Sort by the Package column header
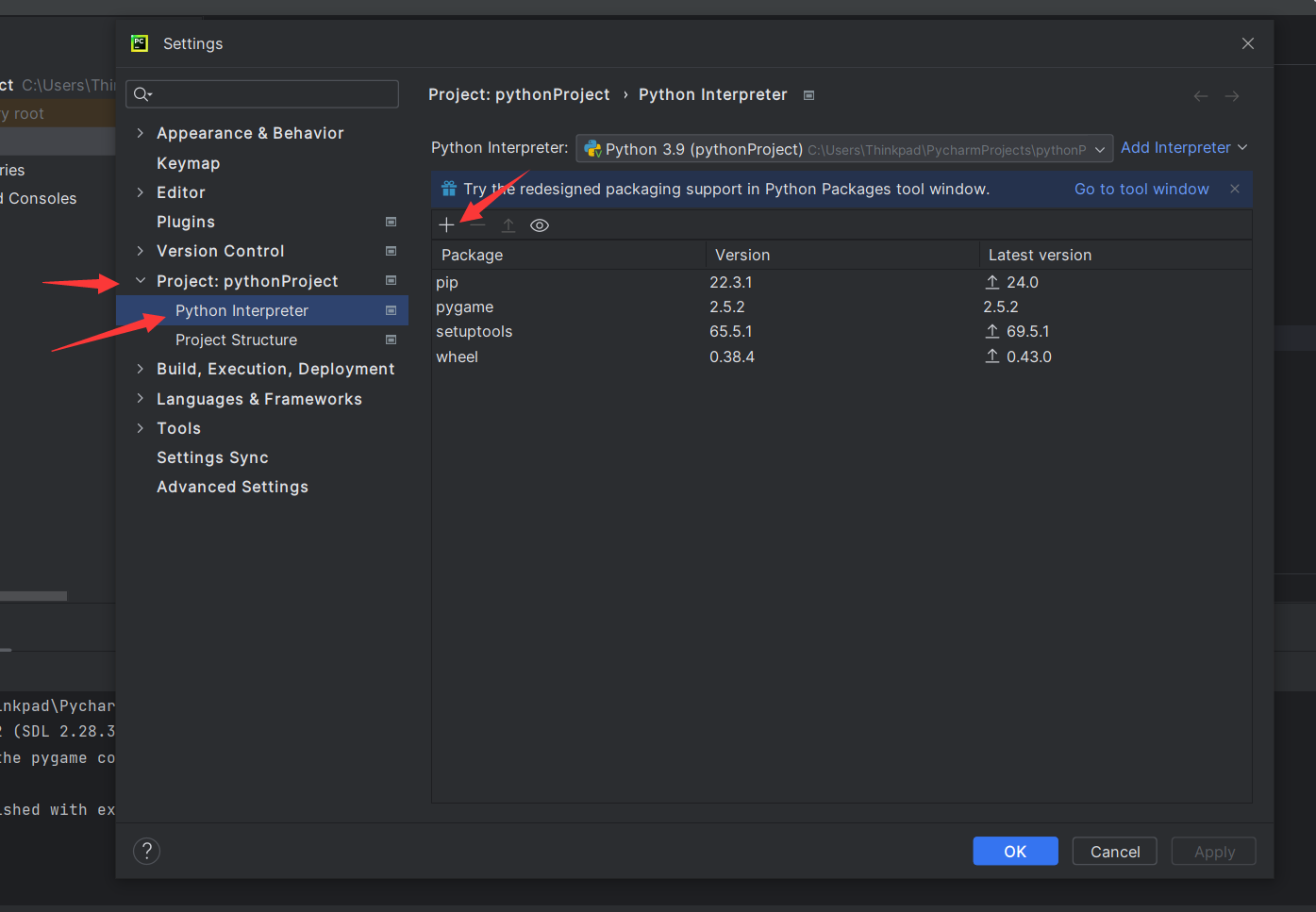Image resolution: width=1316 pixels, height=912 pixels. 569,255
